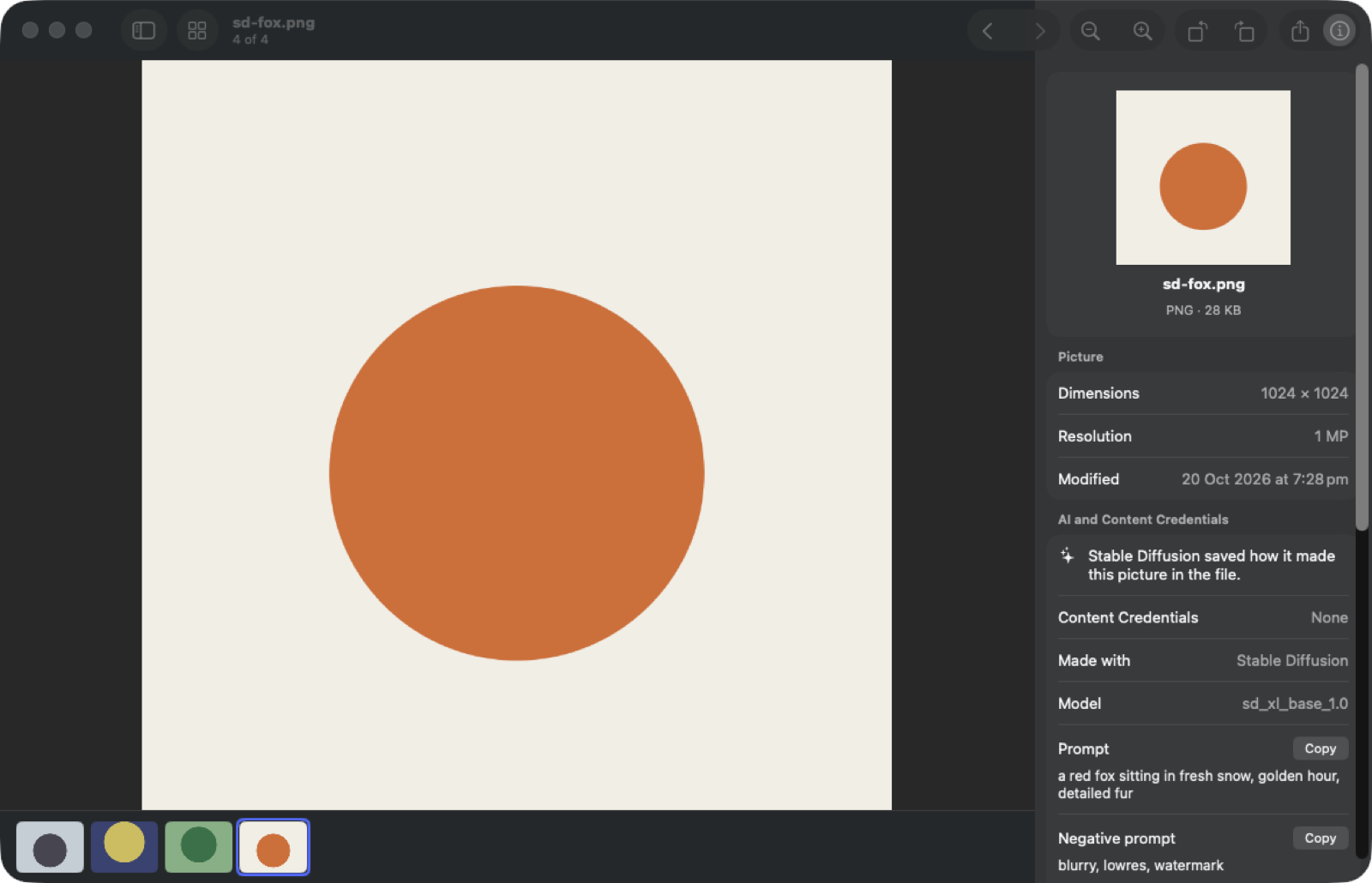
Task: Select the orange circle thumbnail
Action: 274,847
